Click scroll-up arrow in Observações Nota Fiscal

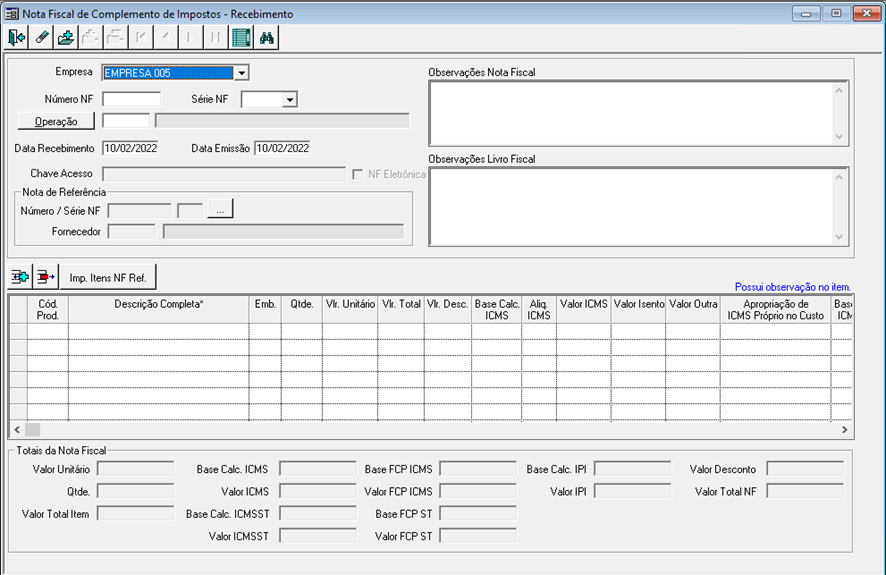[x=839, y=90]
